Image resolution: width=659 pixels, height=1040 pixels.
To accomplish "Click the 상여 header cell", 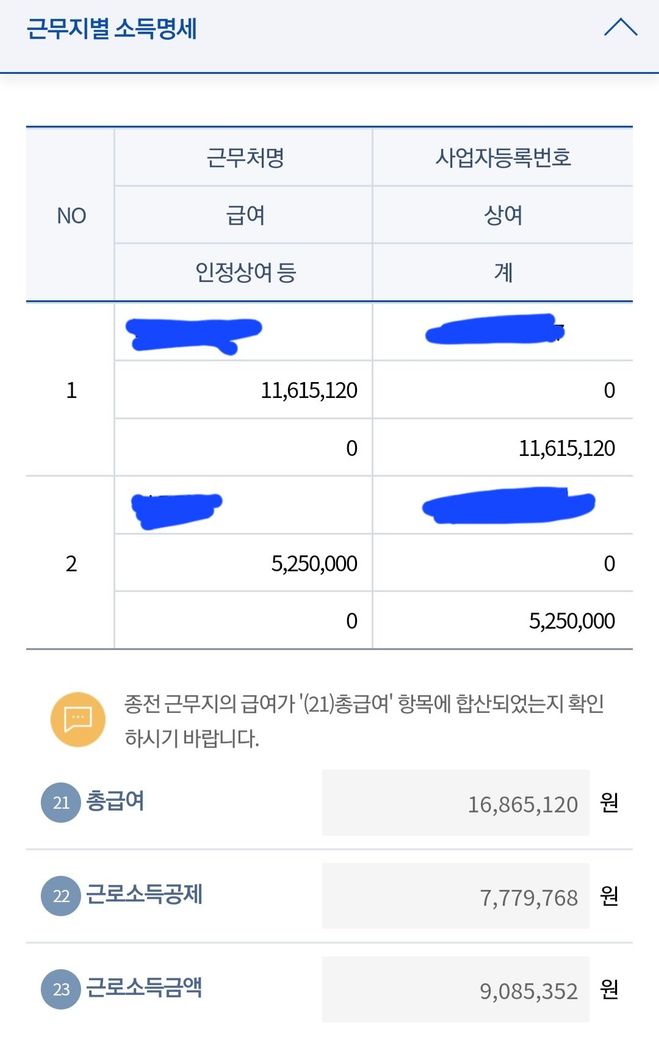I will pos(503,215).
